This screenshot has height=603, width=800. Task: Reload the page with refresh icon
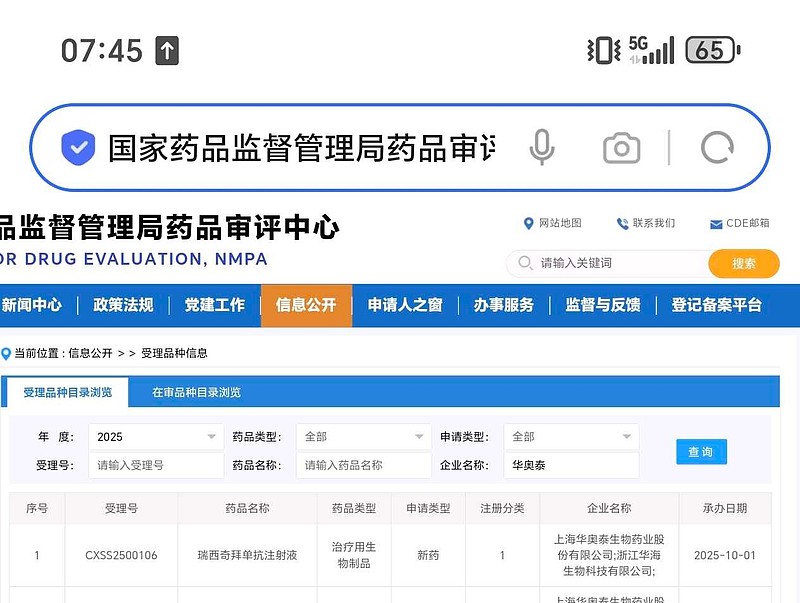click(717, 148)
